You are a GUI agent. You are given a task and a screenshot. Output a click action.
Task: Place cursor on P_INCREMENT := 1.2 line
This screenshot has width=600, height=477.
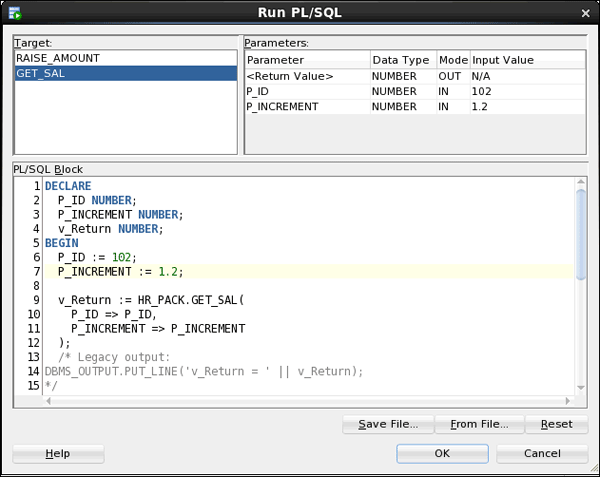coord(120,271)
